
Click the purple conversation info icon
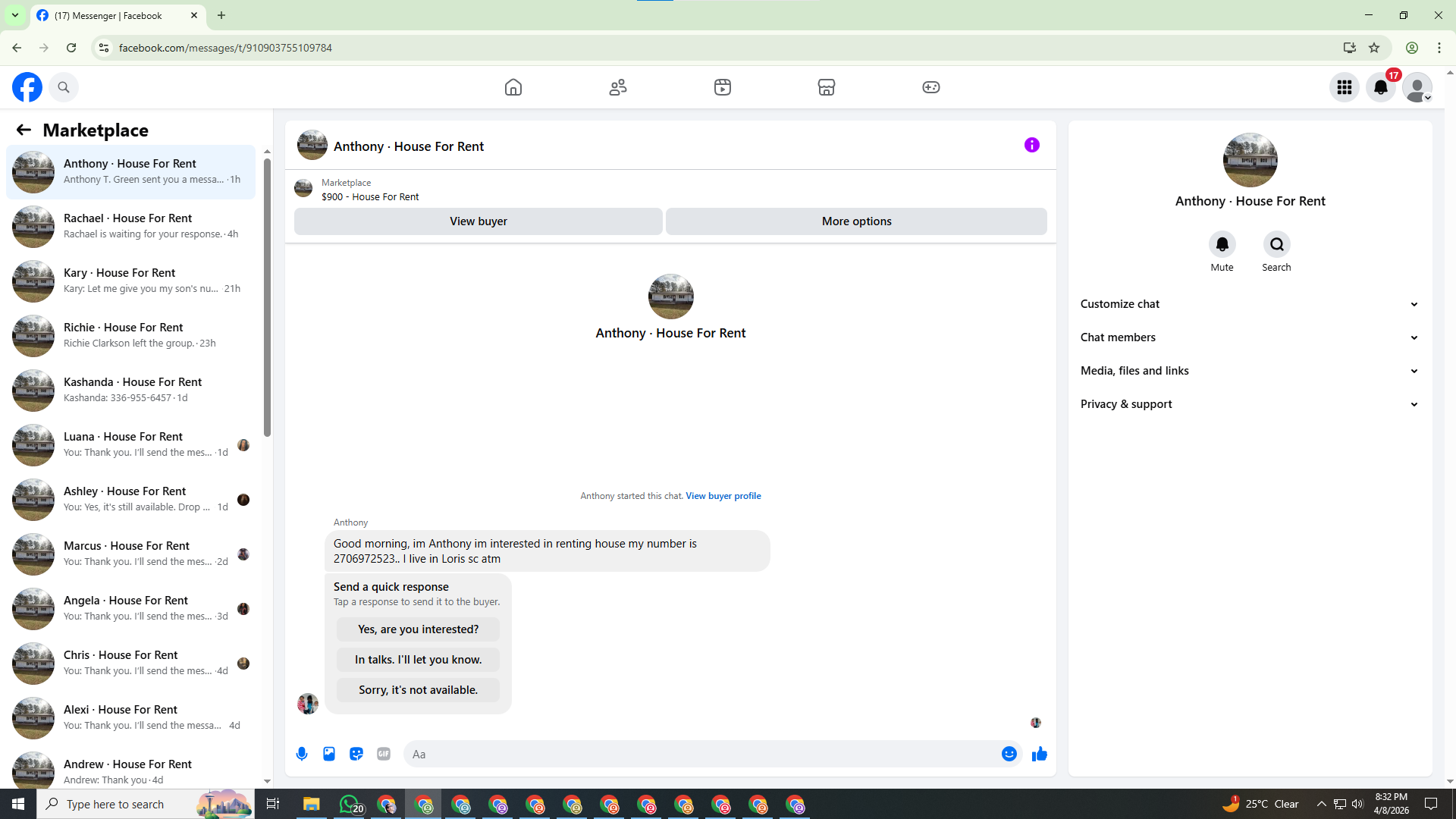point(1031,145)
